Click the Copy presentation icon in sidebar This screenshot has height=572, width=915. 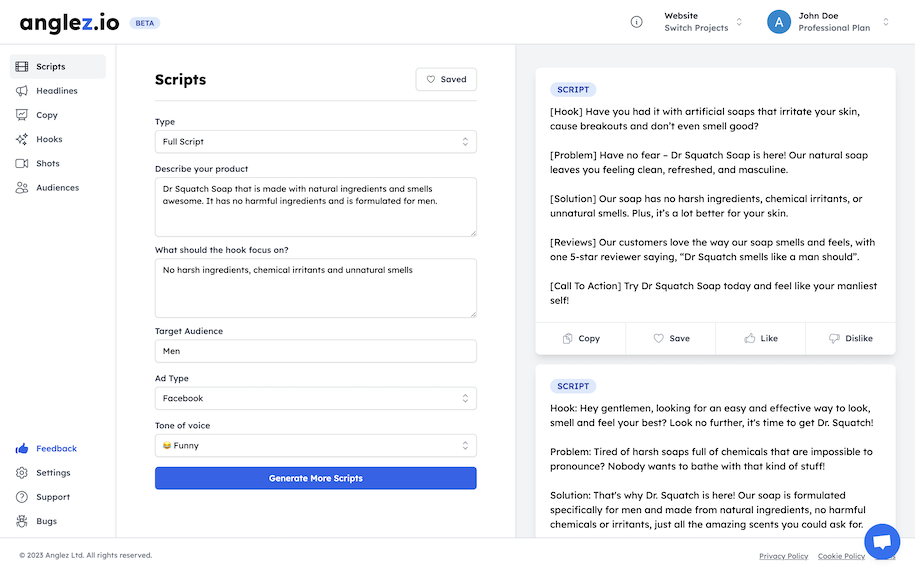22,115
